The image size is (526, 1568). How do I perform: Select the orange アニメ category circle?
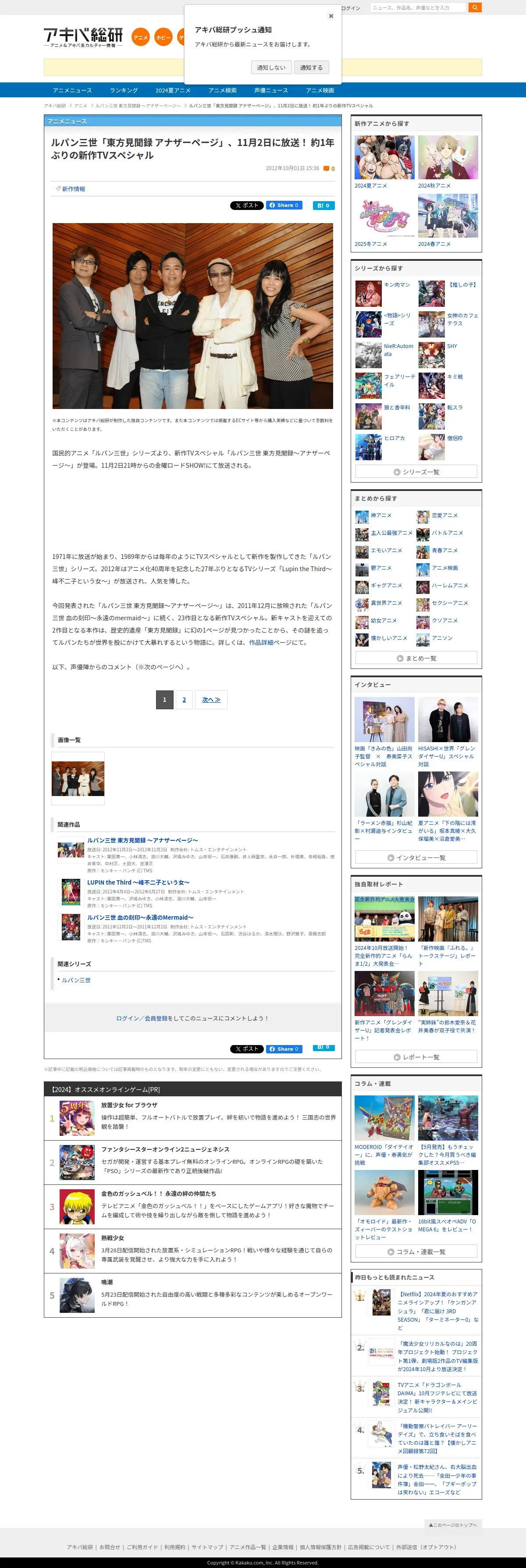pos(141,37)
